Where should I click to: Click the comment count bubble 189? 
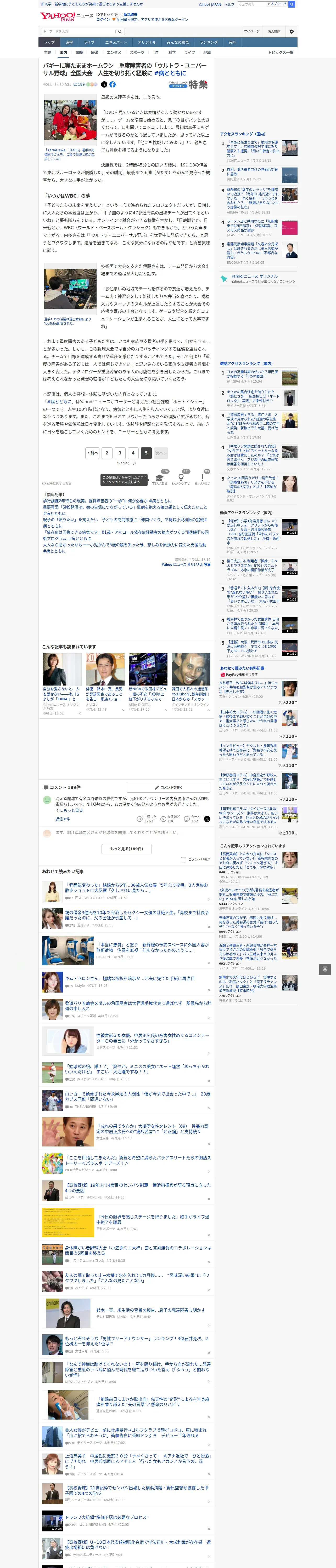click(79, 85)
